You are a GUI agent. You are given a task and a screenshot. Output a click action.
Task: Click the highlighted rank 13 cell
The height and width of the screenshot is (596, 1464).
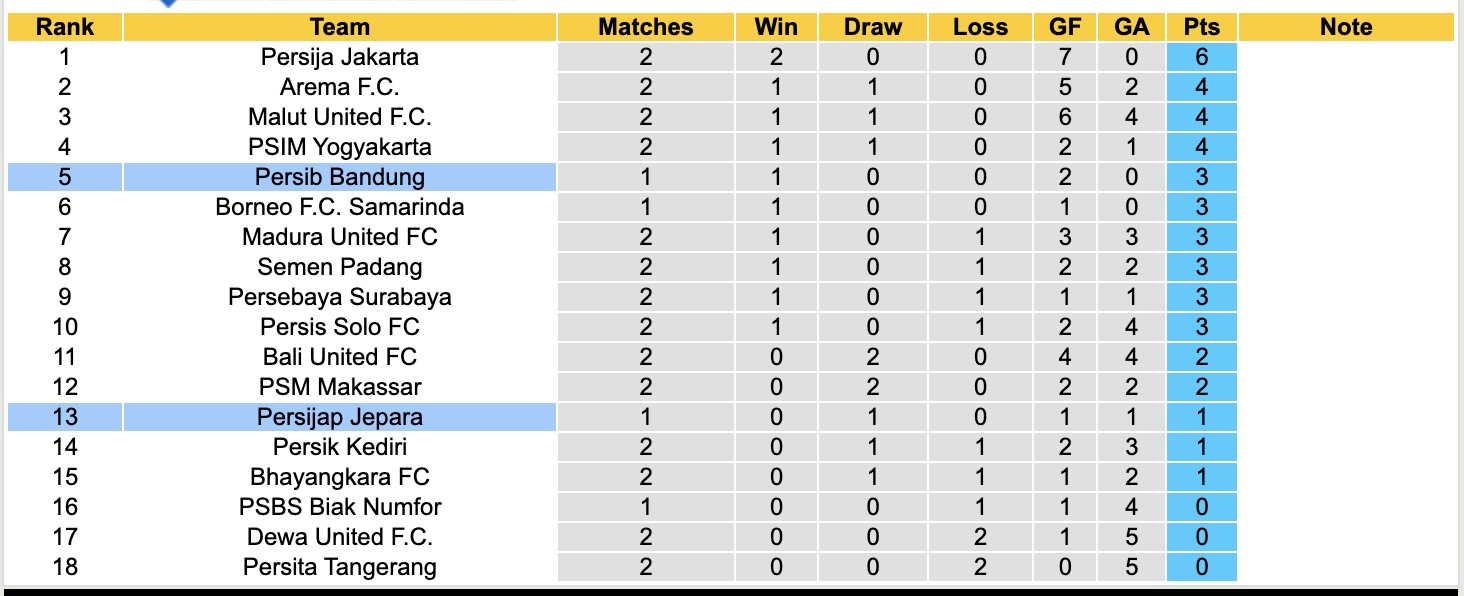pos(65,417)
